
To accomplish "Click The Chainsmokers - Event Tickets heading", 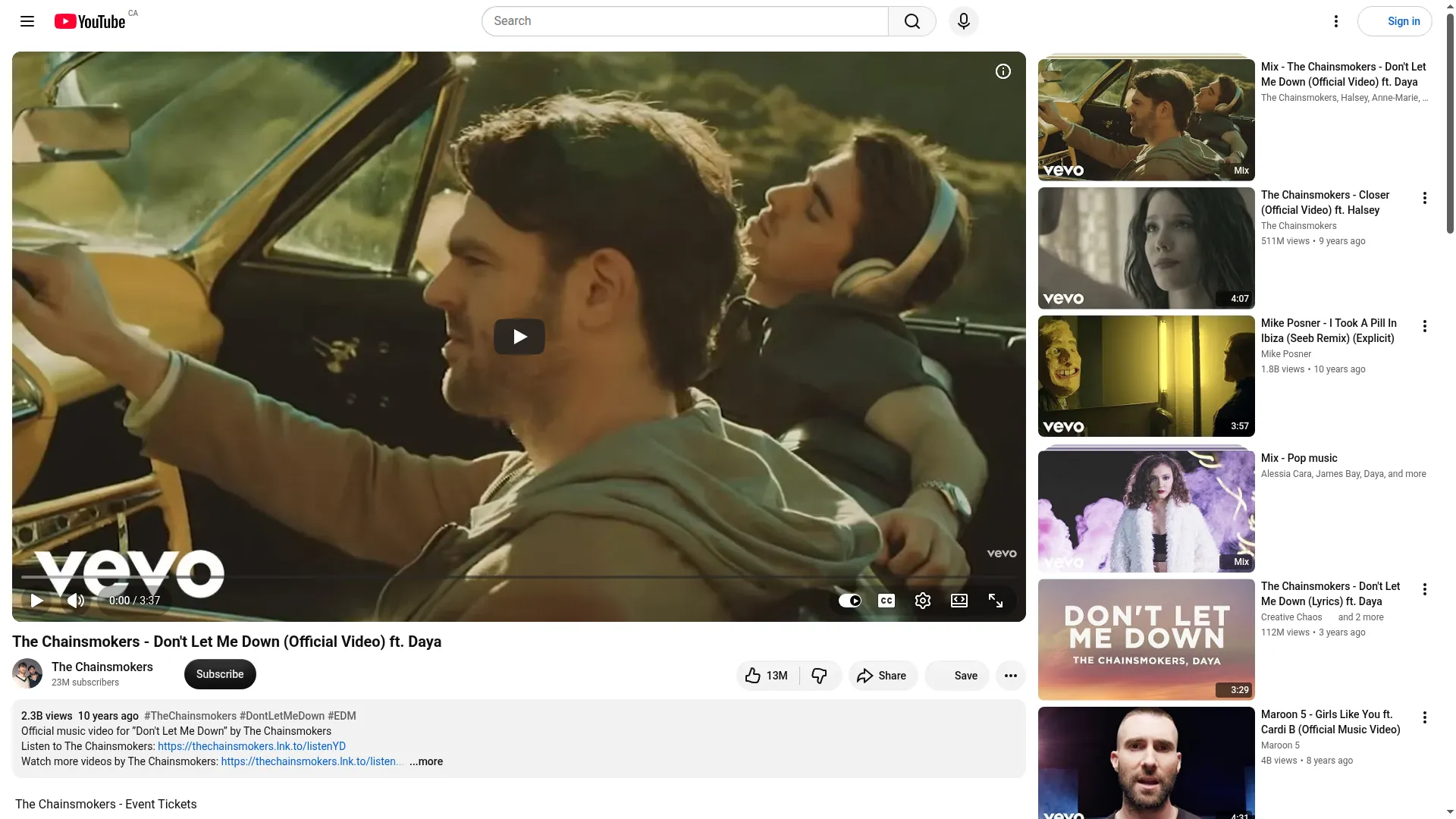I will click(x=106, y=804).
